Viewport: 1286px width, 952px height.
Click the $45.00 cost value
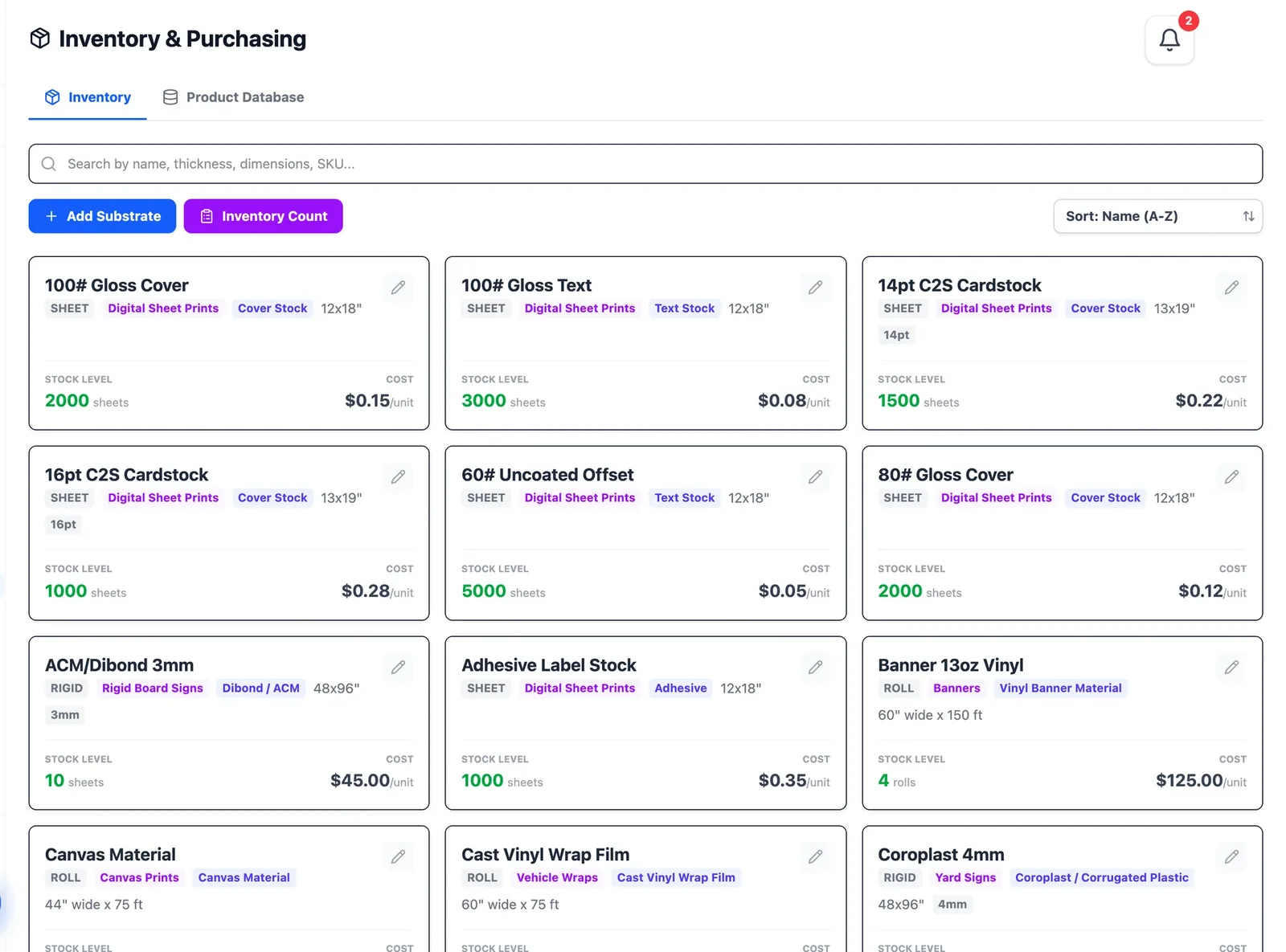coord(360,780)
